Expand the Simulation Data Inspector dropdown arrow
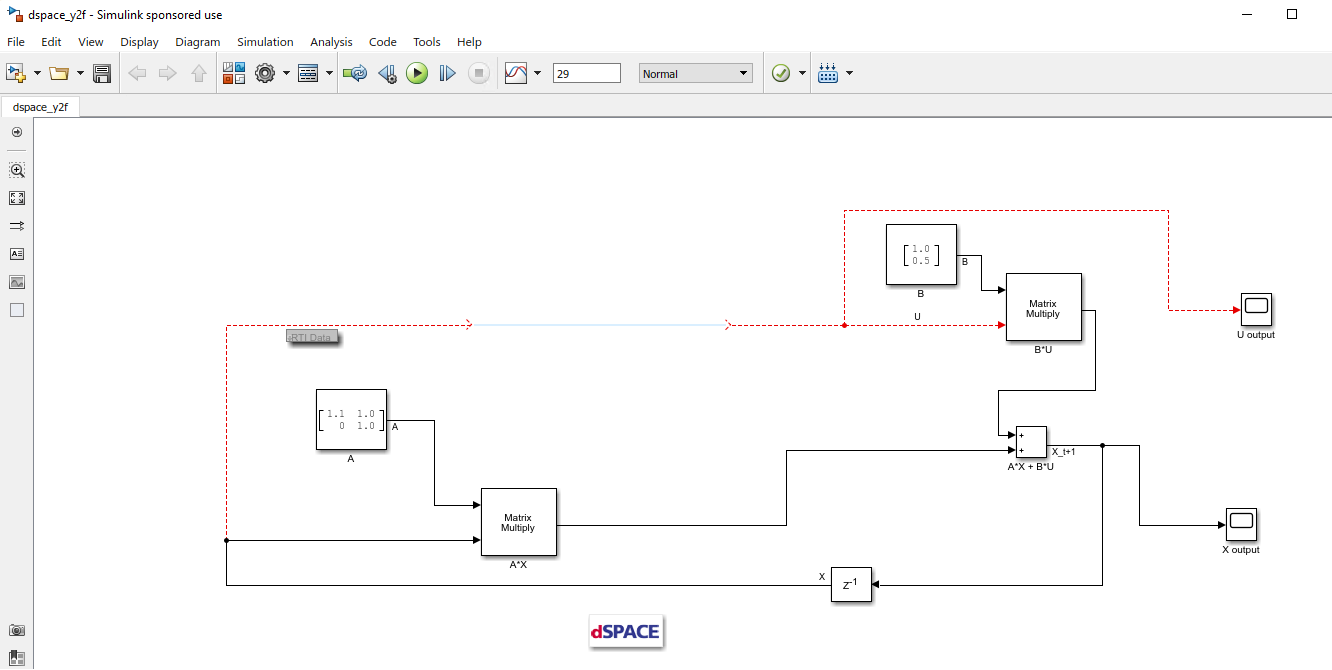This screenshot has width=1332, height=670. 537,73
